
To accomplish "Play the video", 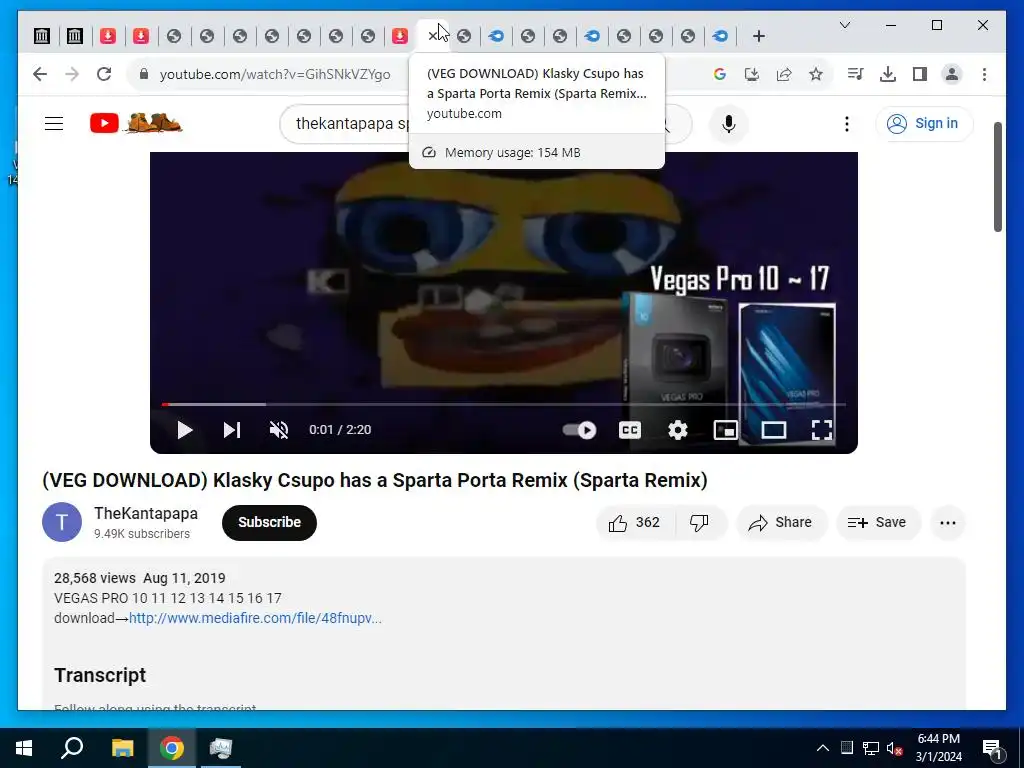I will coord(185,430).
